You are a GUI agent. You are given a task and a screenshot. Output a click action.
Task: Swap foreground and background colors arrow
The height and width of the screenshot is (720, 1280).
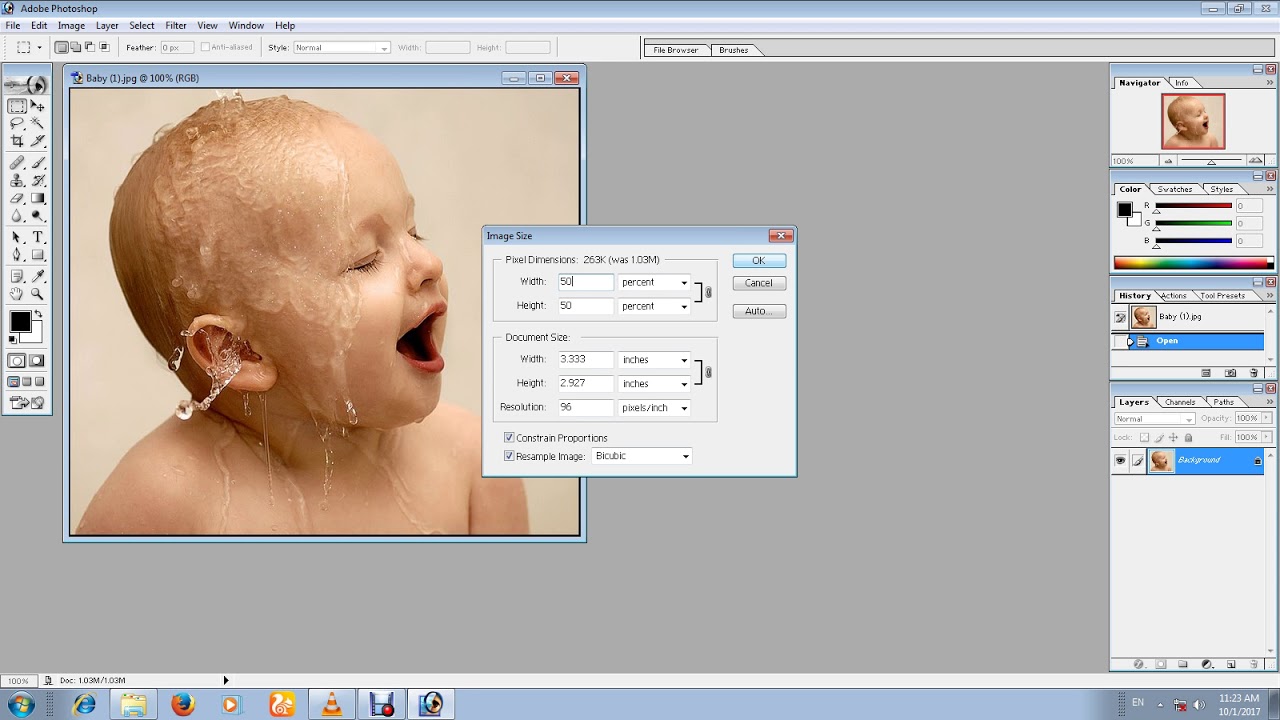[39, 315]
